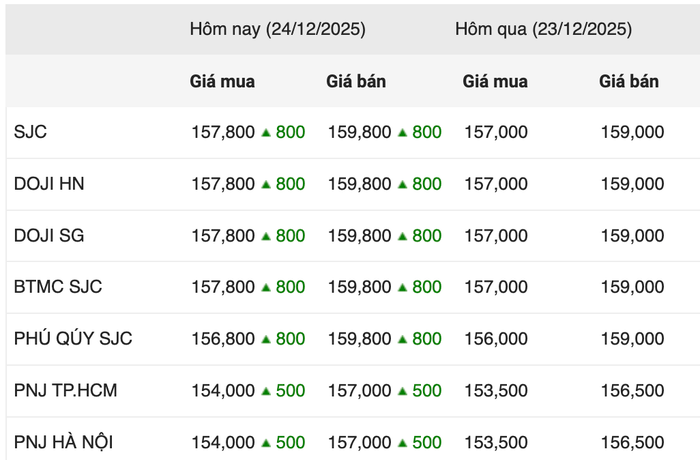
Task: Click the up arrow beside SJC buying price
Action: click(x=266, y=132)
